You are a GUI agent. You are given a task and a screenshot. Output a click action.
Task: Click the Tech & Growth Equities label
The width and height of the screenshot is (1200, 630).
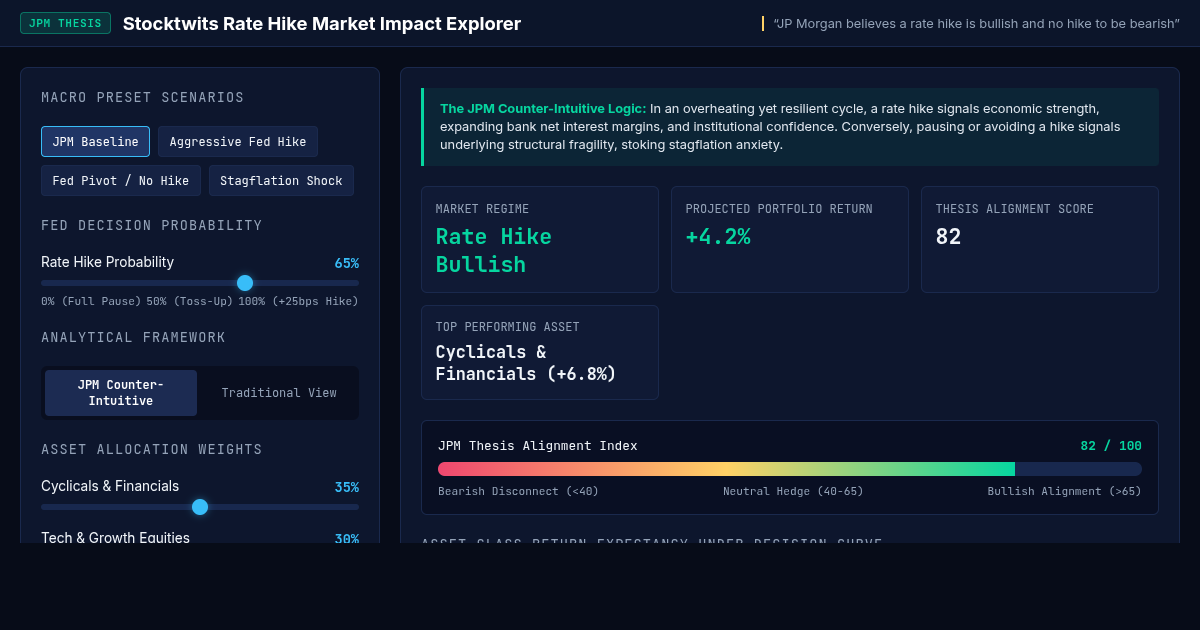pos(115,538)
